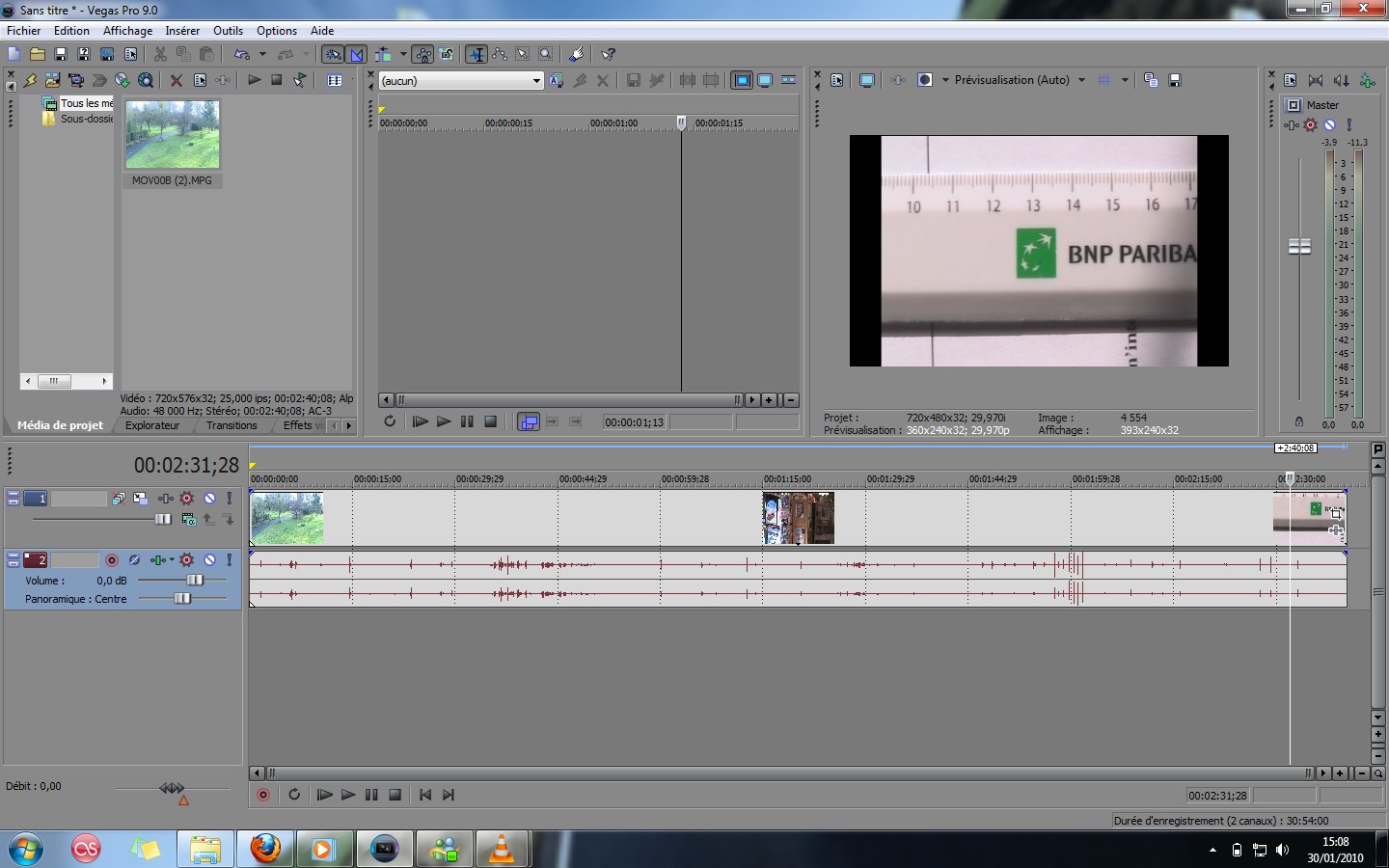This screenshot has height=868, width=1389.
Task: Open a project with the folder icon
Action: [x=38, y=54]
